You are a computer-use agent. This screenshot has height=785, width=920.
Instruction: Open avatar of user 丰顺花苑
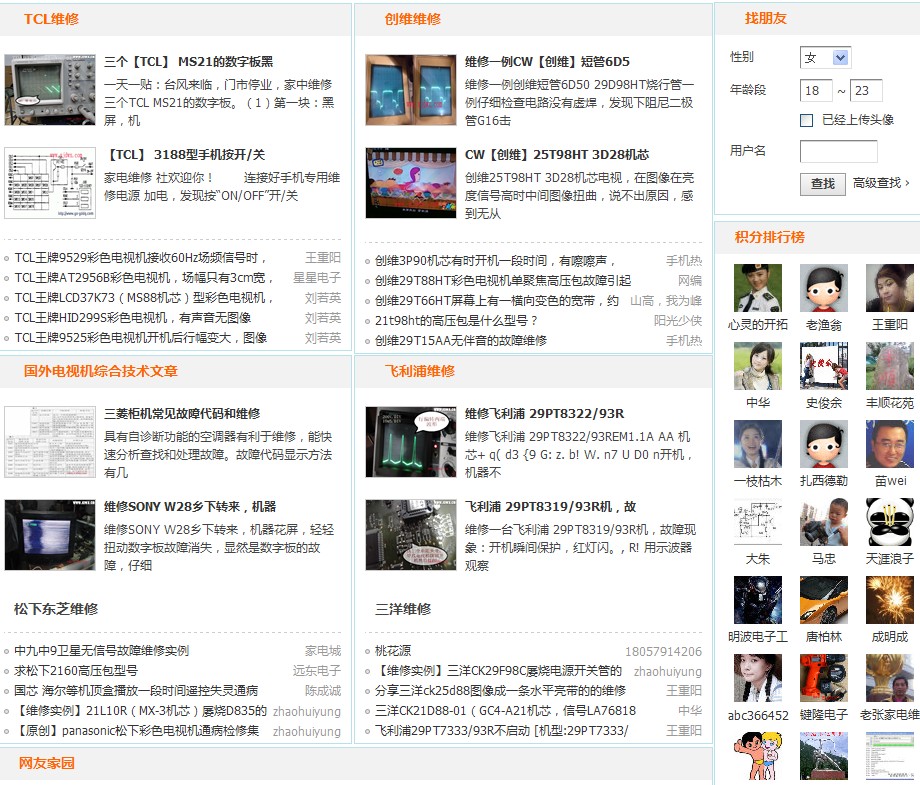click(x=889, y=366)
